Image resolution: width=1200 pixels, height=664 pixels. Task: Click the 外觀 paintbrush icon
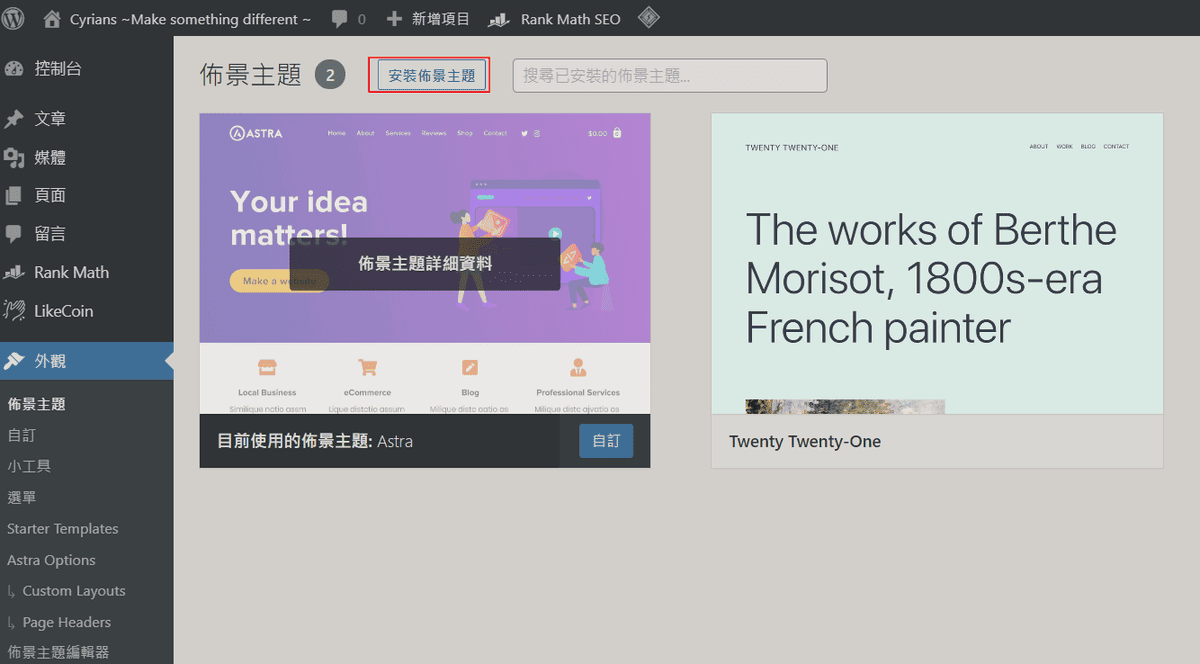14,361
